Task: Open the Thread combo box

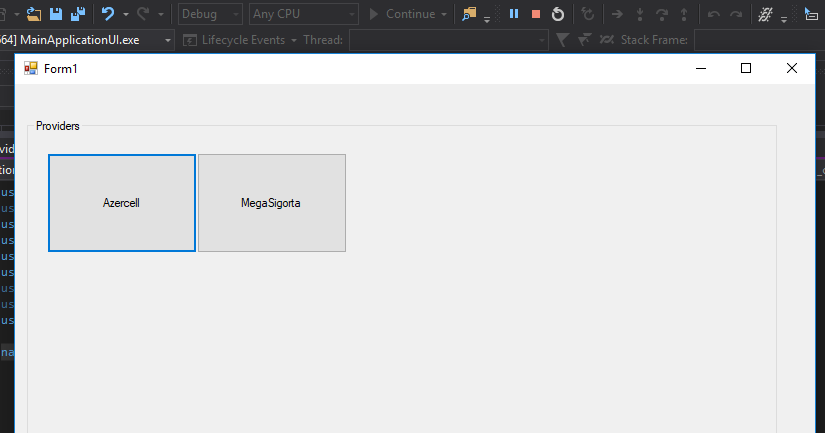Action: click(x=448, y=40)
